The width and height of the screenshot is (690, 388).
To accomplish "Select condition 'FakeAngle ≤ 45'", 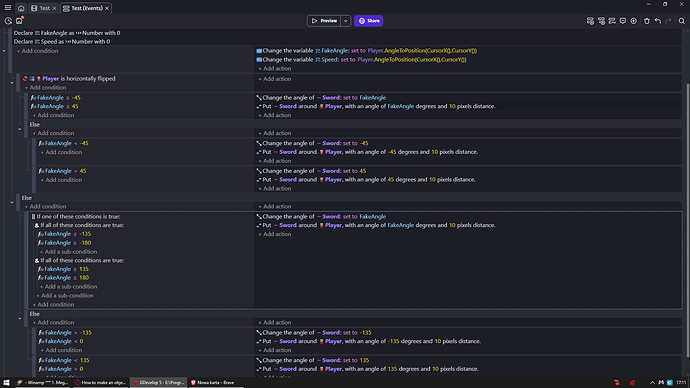I will point(55,106).
